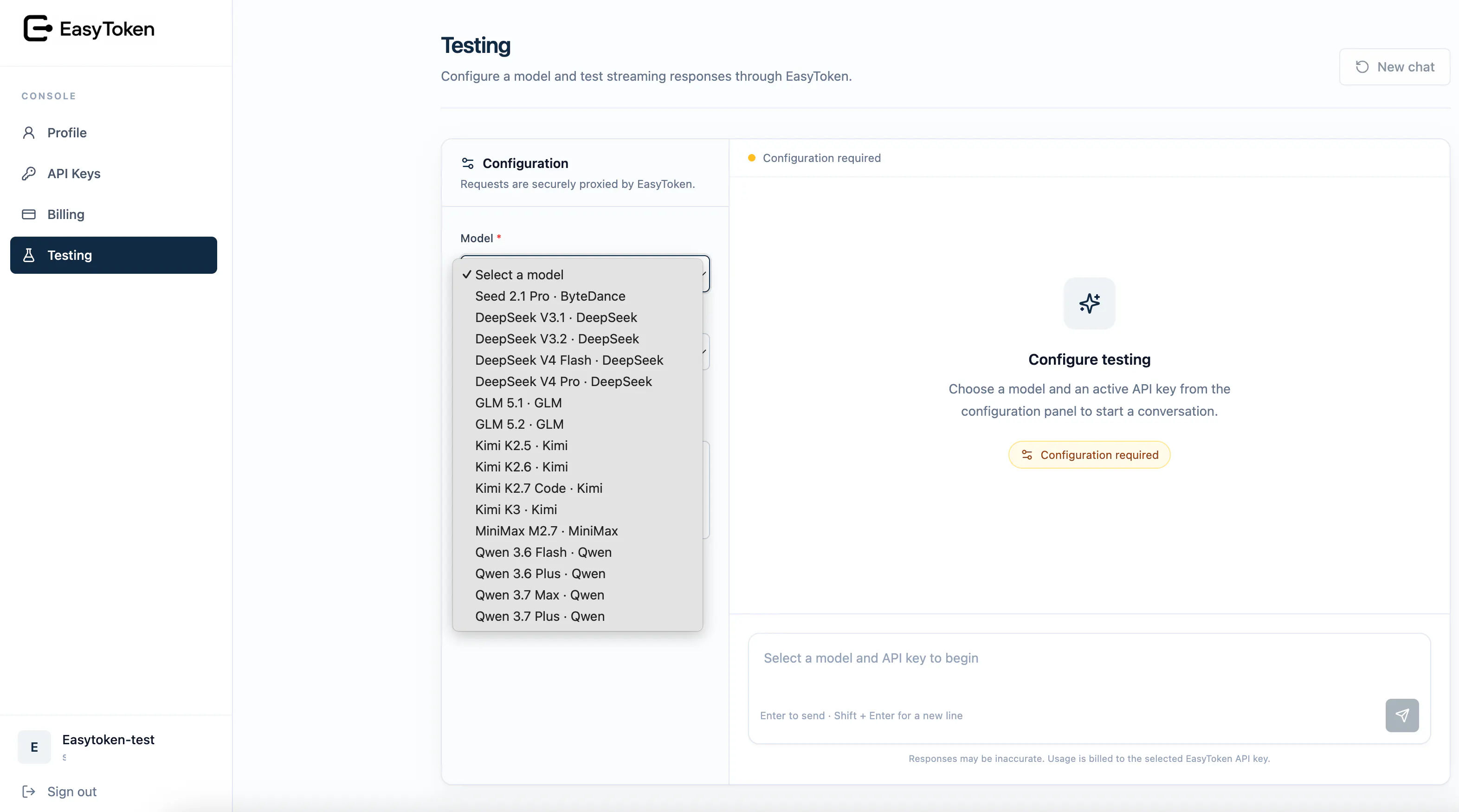Click the New chat refresh icon
The width and height of the screenshot is (1459, 812).
click(1362, 67)
